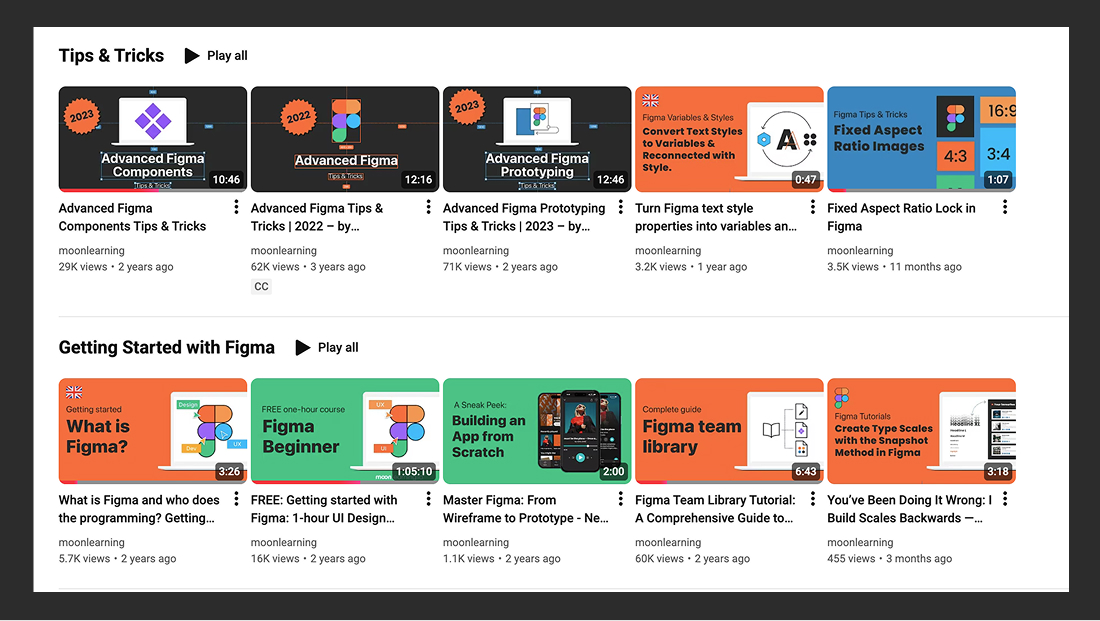Click the Advanced Figma Components thumbnail

[152, 139]
